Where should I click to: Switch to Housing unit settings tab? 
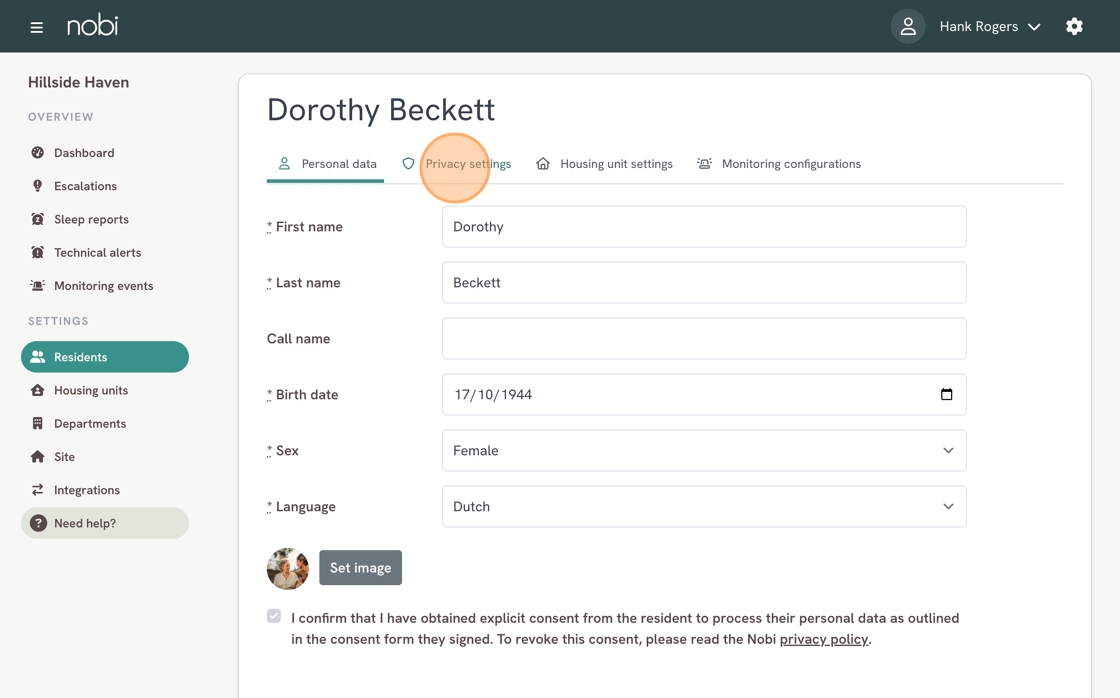(605, 164)
